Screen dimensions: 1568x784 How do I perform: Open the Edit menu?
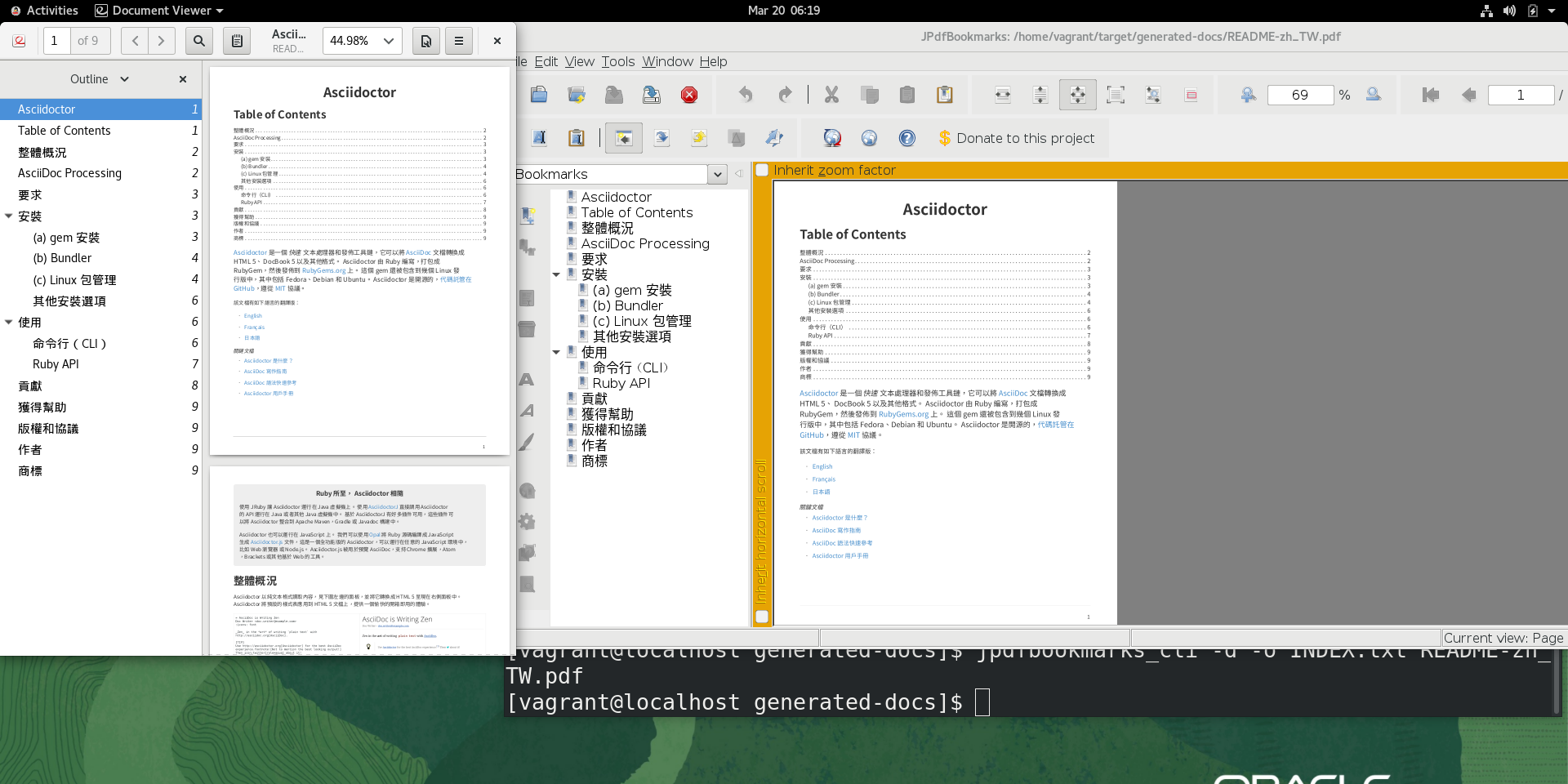pos(546,61)
